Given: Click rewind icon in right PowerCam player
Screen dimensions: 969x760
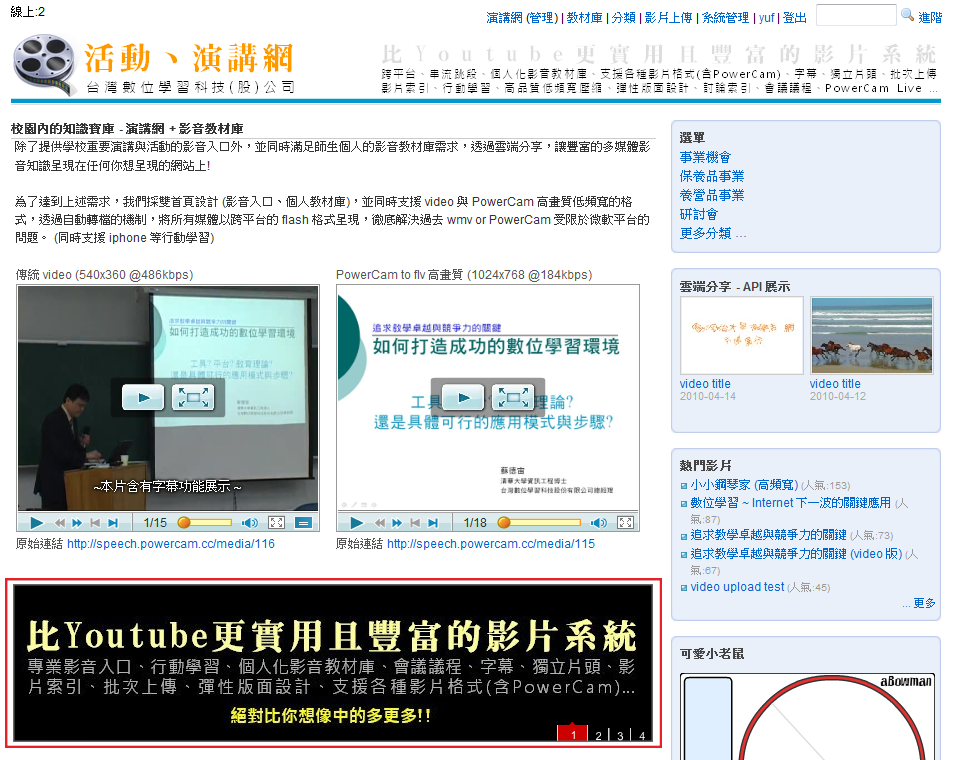Looking at the screenshot, I should 378,522.
